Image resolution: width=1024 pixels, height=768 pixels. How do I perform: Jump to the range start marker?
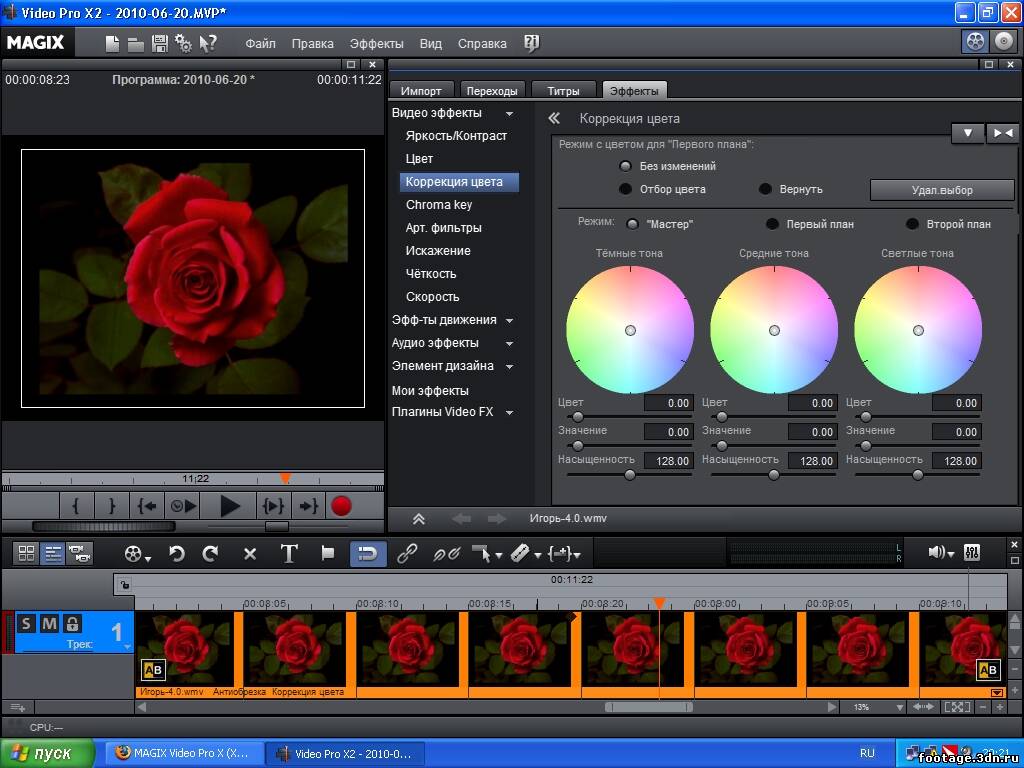pos(147,506)
